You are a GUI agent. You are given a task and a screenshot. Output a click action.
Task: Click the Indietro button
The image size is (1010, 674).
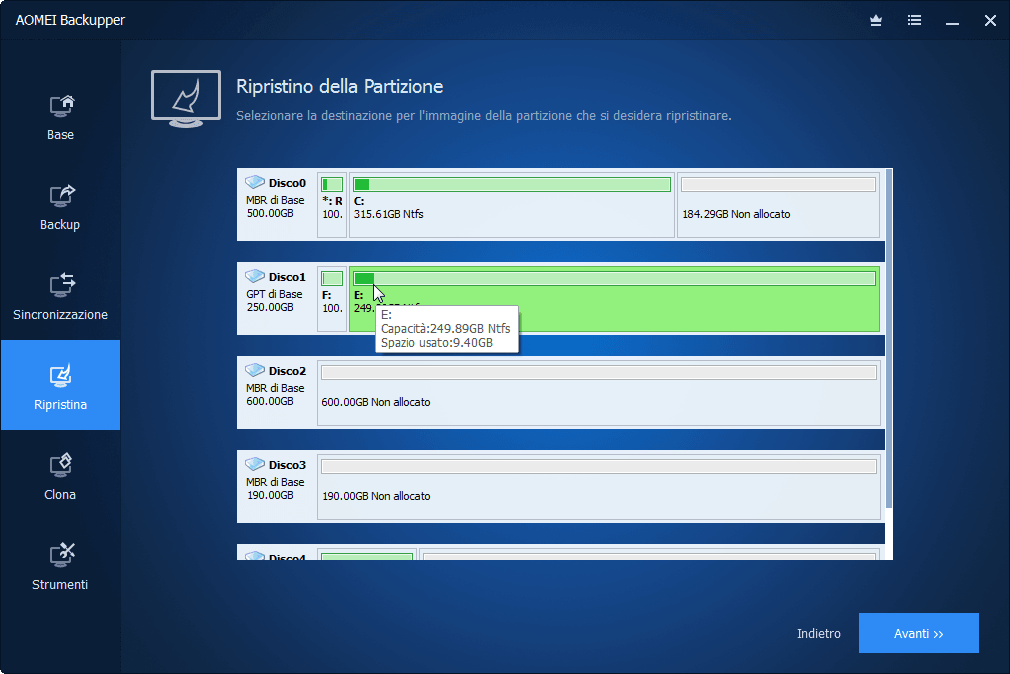point(819,633)
